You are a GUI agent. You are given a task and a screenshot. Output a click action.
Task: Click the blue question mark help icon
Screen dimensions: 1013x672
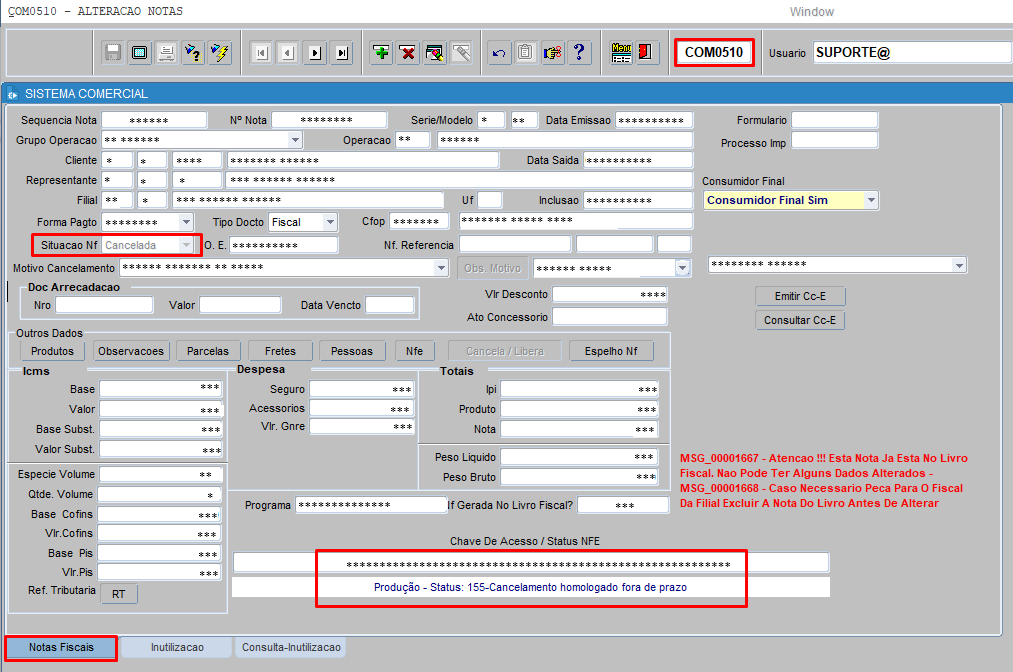click(x=579, y=53)
